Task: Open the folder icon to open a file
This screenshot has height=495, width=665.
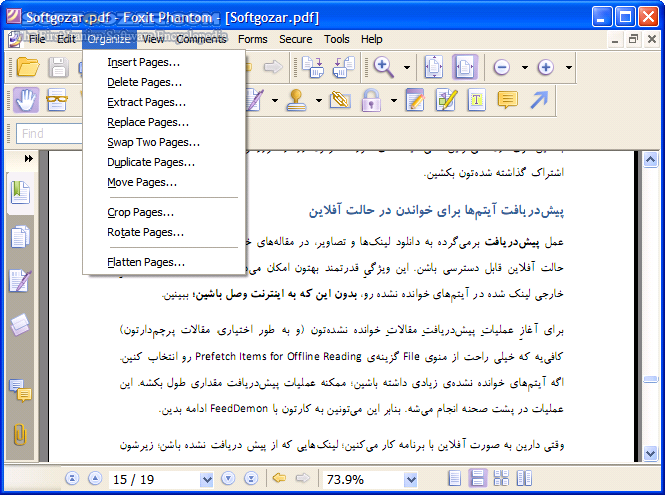Action: click(28, 67)
